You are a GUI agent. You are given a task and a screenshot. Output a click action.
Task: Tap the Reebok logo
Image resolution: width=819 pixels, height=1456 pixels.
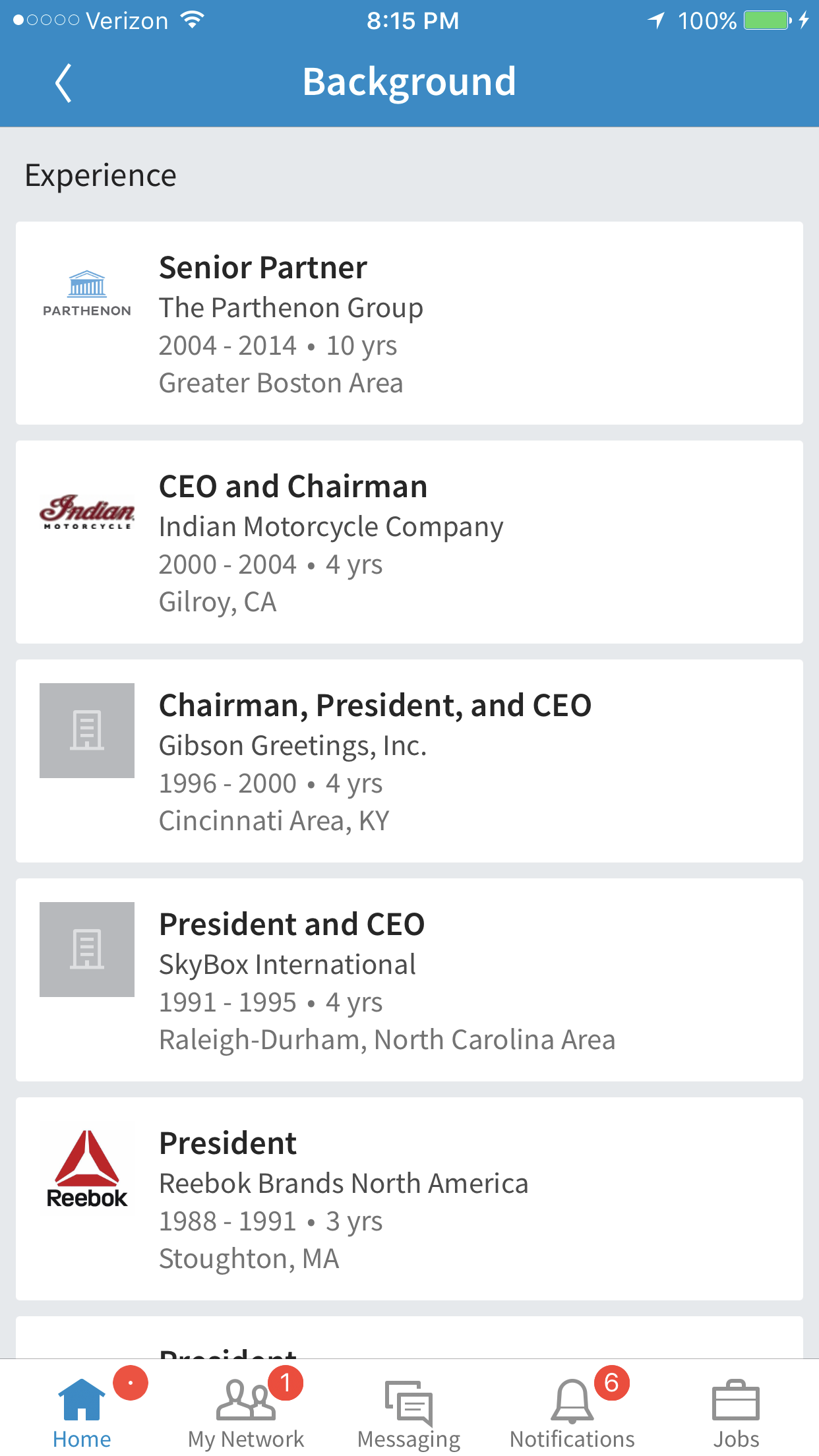tap(87, 1168)
